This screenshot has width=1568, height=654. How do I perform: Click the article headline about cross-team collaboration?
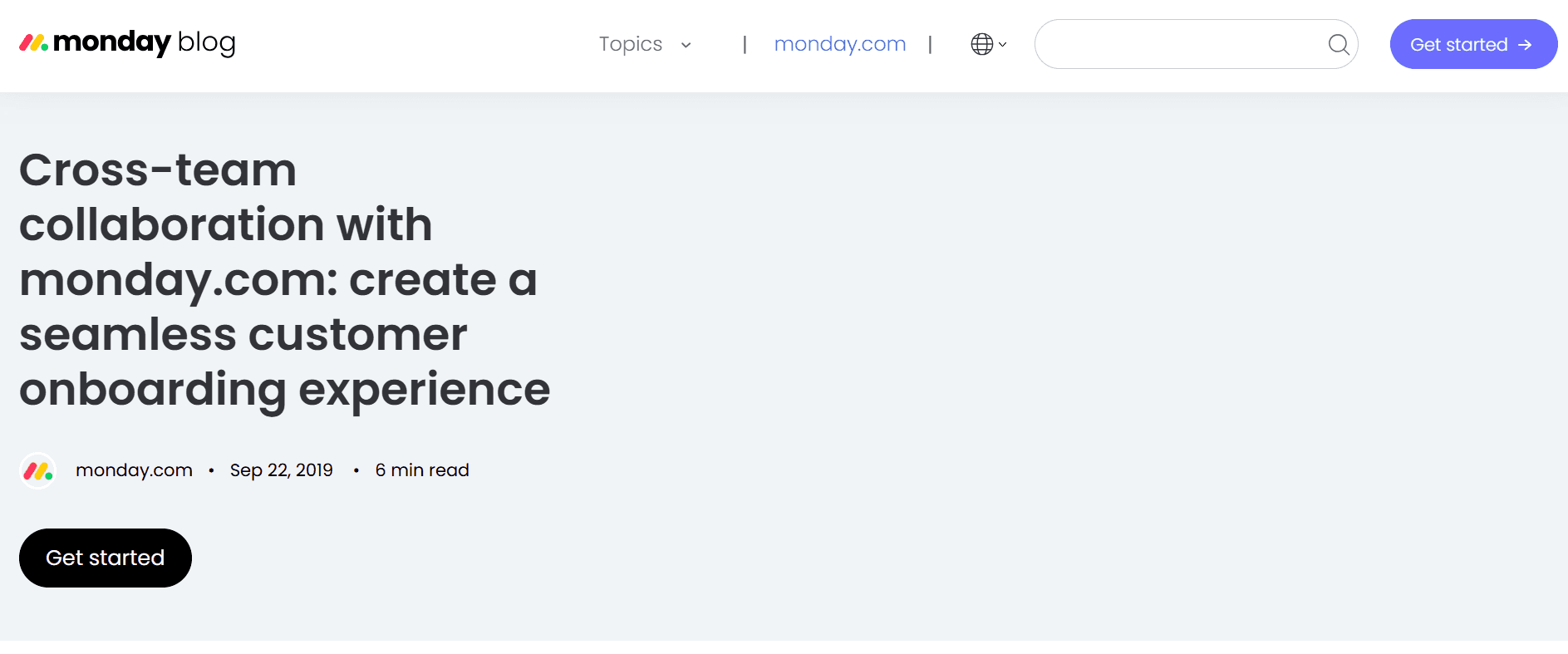click(x=284, y=279)
